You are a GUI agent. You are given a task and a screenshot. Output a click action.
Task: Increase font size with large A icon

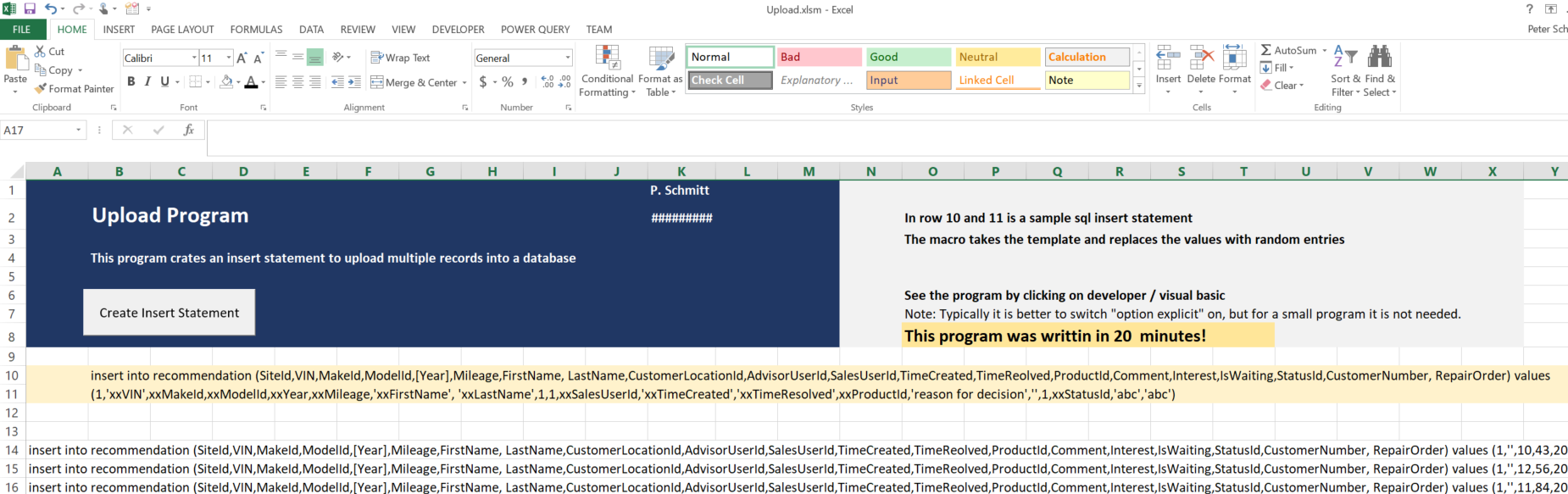click(242, 58)
